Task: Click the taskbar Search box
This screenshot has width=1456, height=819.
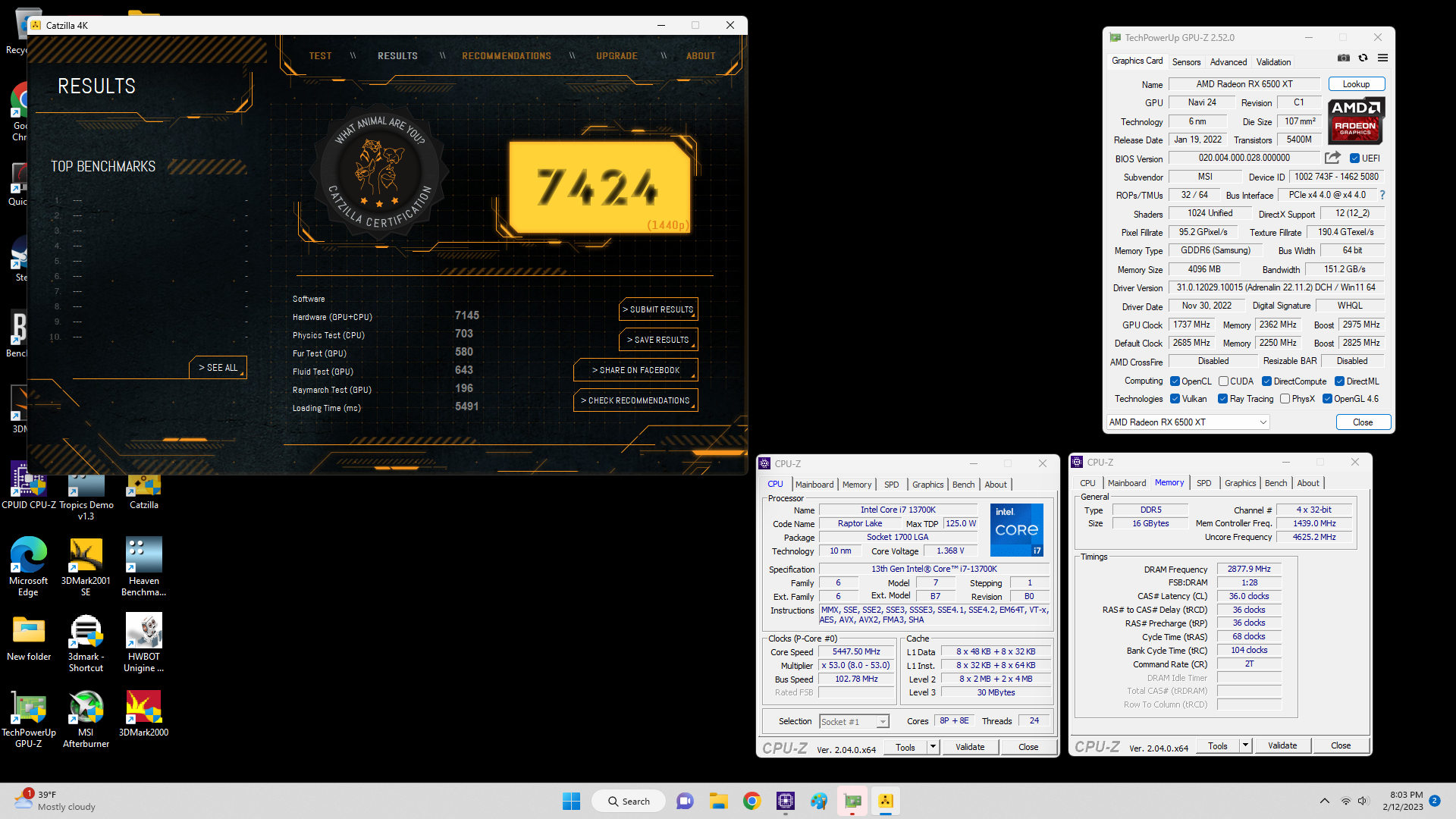Action: click(x=629, y=801)
